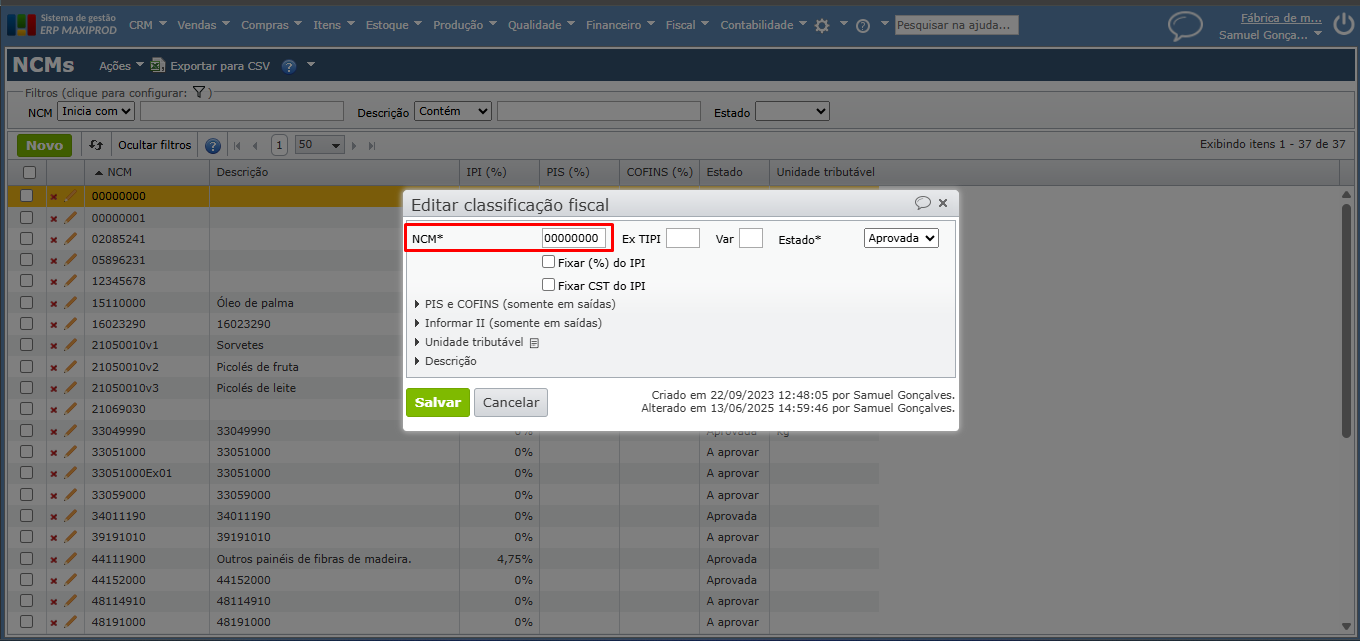The width and height of the screenshot is (1360, 641).
Task: Expand PIS e COFINS section
Action: (x=515, y=304)
